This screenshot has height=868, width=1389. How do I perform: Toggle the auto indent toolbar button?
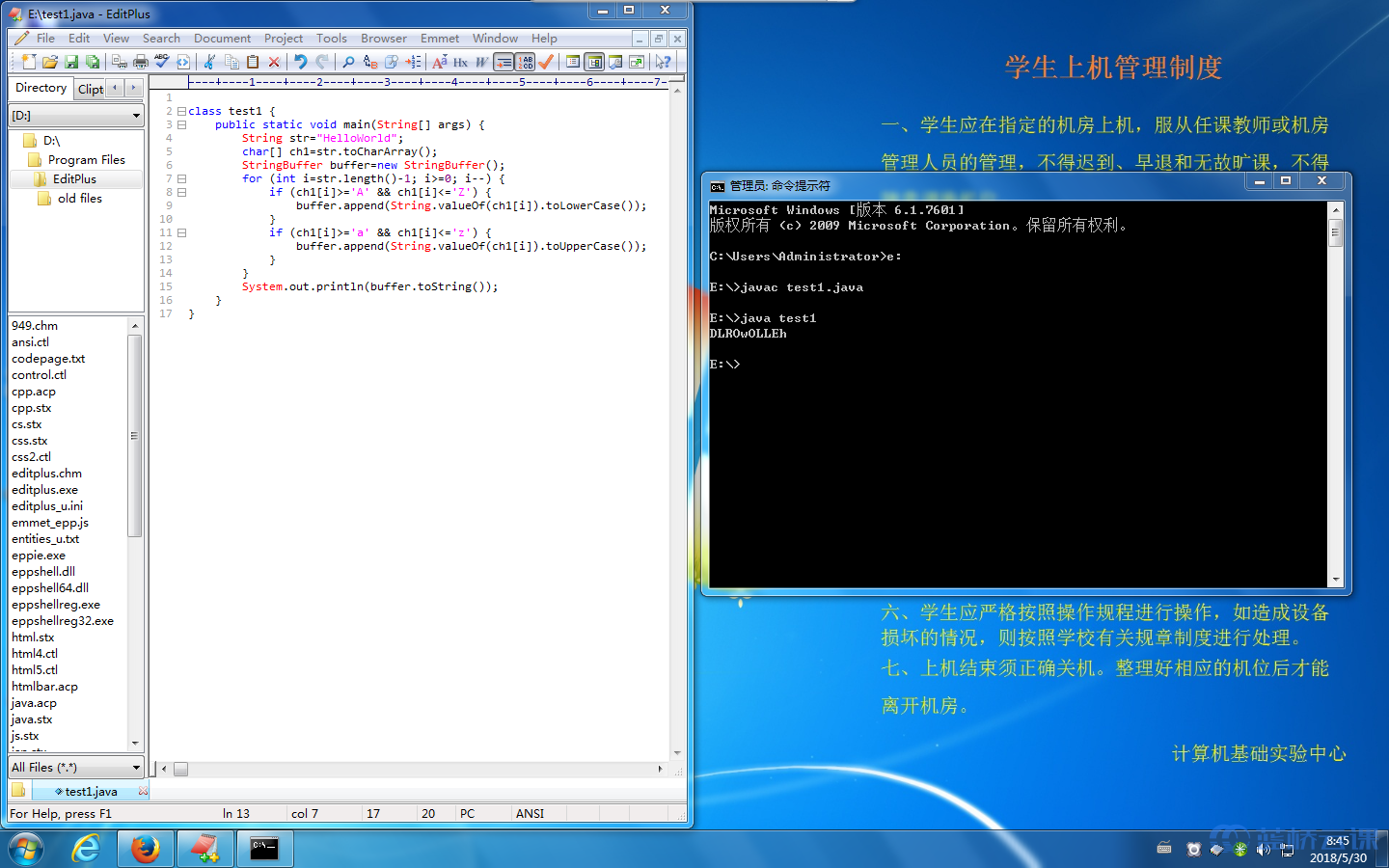504,62
